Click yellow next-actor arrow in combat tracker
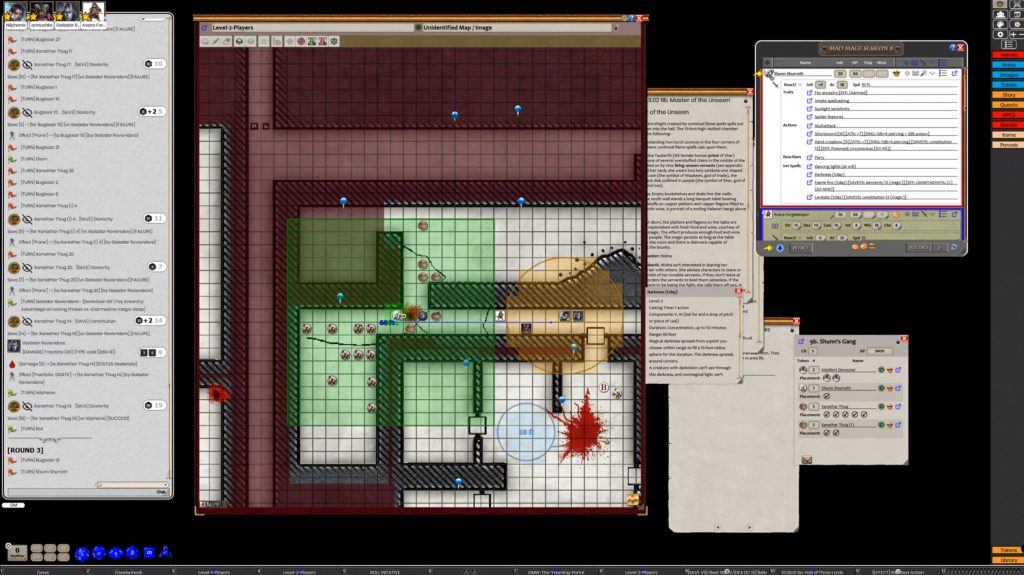Image resolution: width=1024 pixels, height=575 pixels. pyautogui.click(x=768, y=248)
